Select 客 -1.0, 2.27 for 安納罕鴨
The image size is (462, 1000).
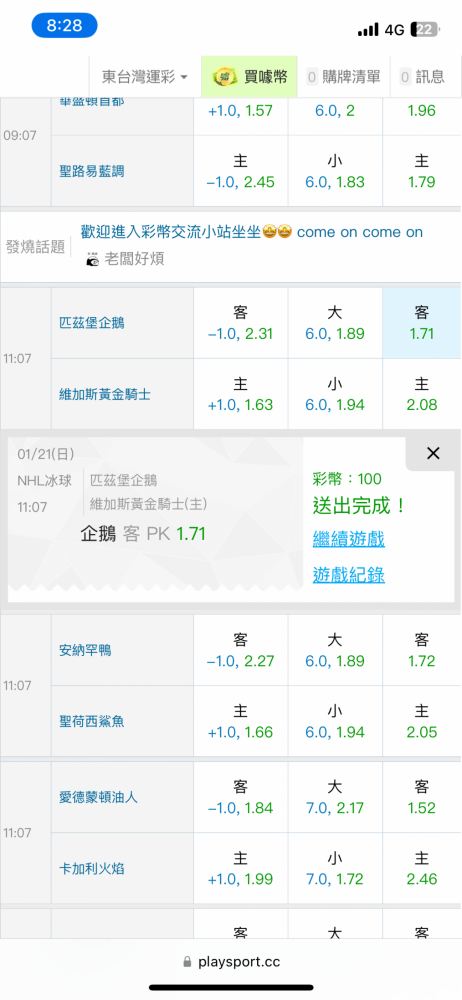[241, 650]
